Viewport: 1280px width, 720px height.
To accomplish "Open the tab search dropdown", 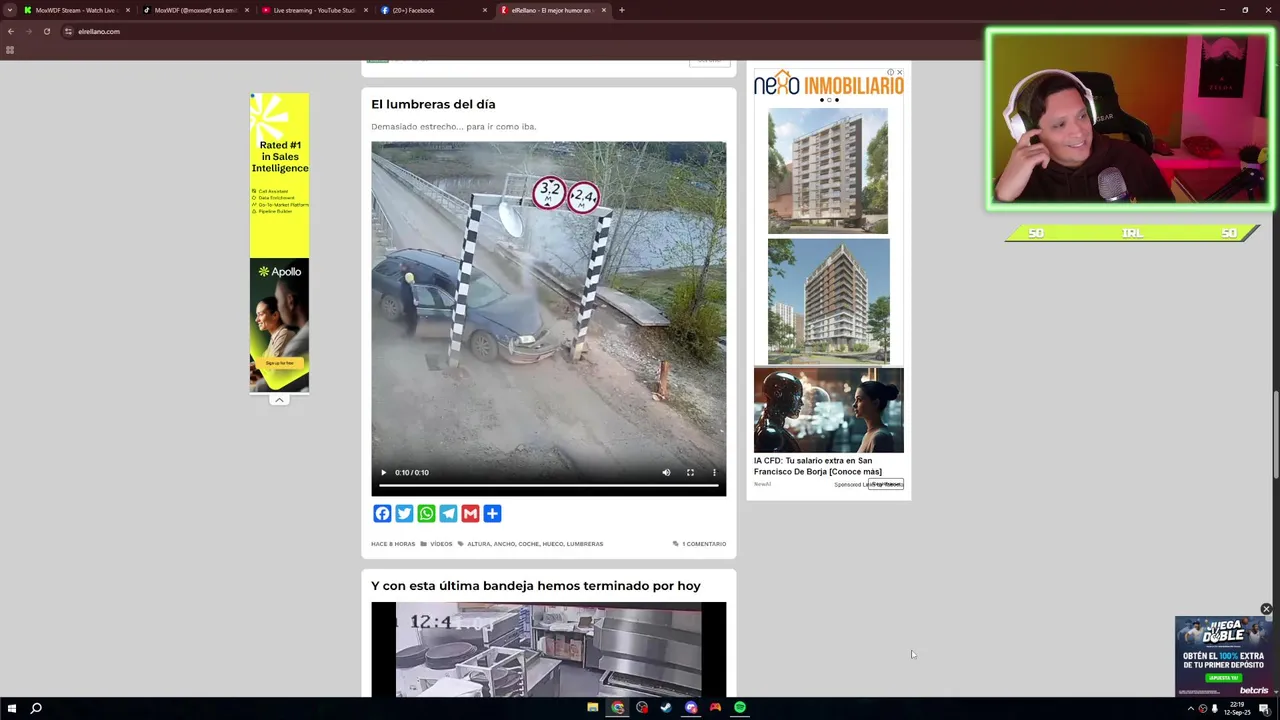I will (10, 10).
